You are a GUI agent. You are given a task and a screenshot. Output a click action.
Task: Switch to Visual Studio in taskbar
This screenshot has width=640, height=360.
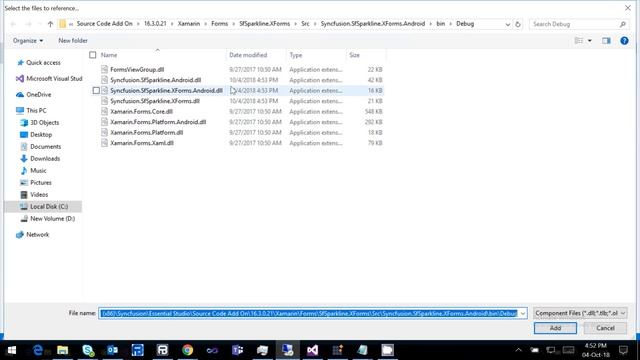click(x=312, y=350)
